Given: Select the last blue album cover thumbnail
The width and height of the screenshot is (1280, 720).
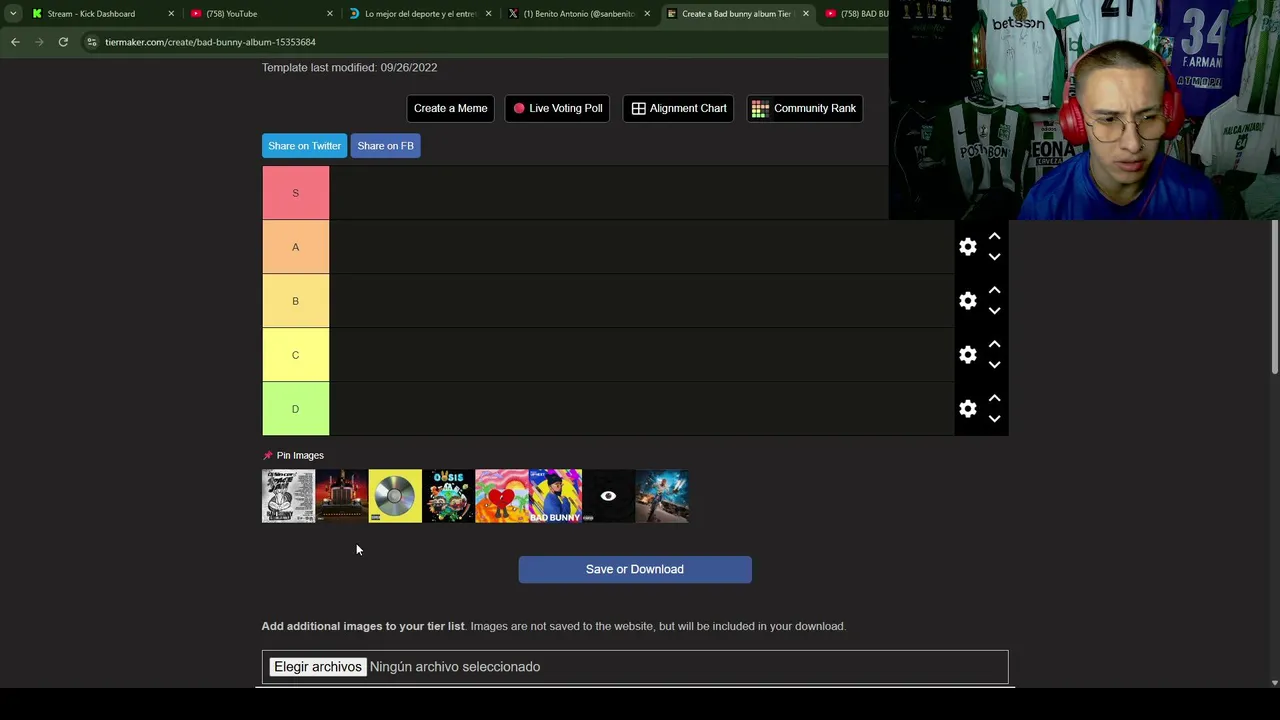Looking at the screenshot, I should click(x=662, y=496).
